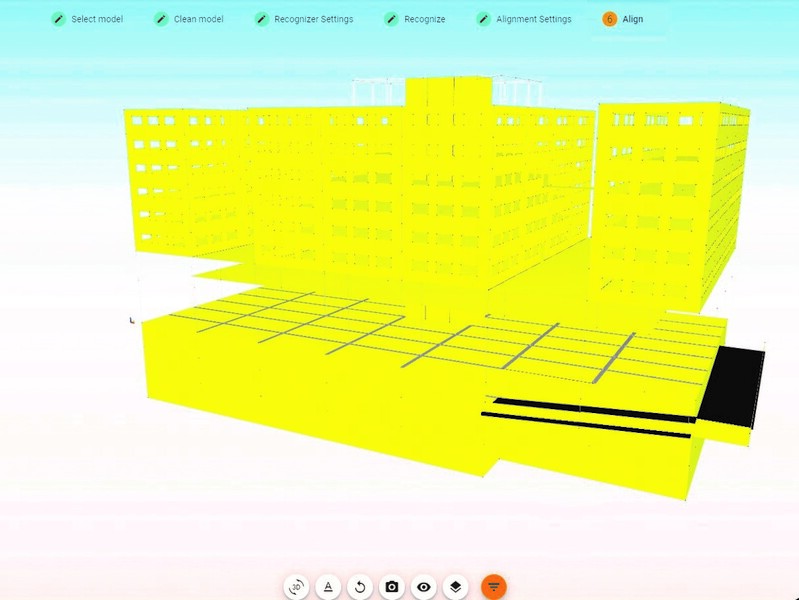
Task: Open the layers panel icon
Action: tap(456, 587)
